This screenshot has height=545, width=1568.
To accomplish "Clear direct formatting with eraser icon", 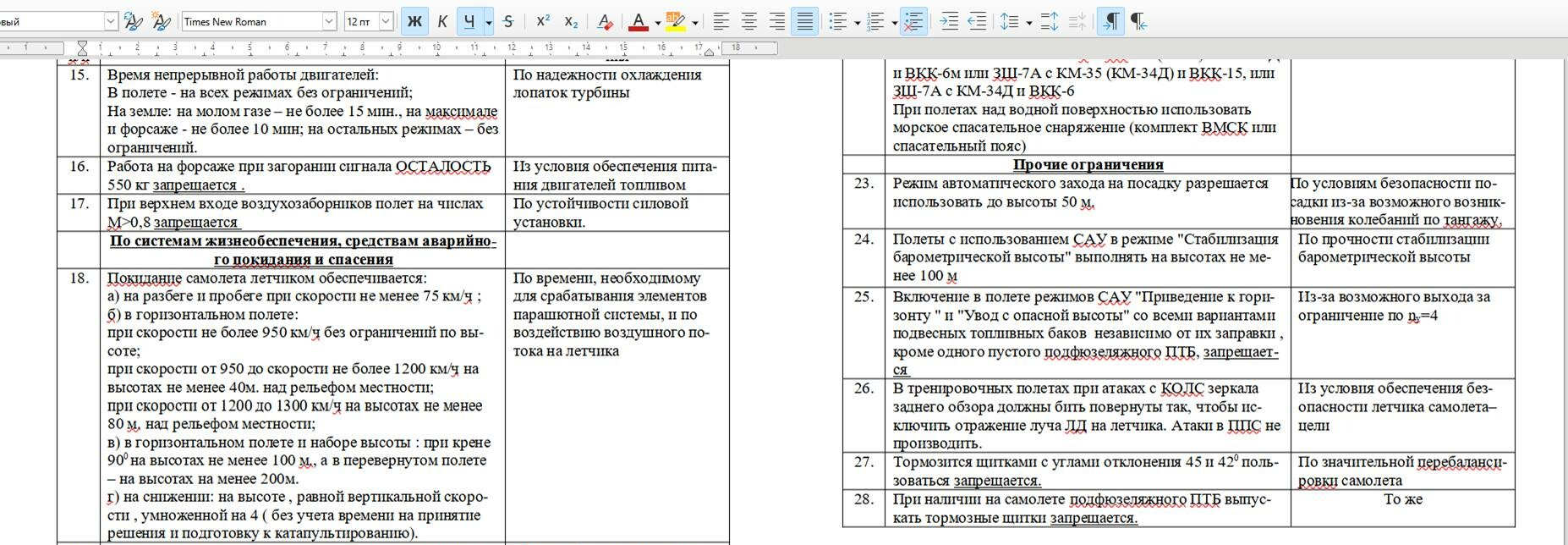I will tap(604, 21).
